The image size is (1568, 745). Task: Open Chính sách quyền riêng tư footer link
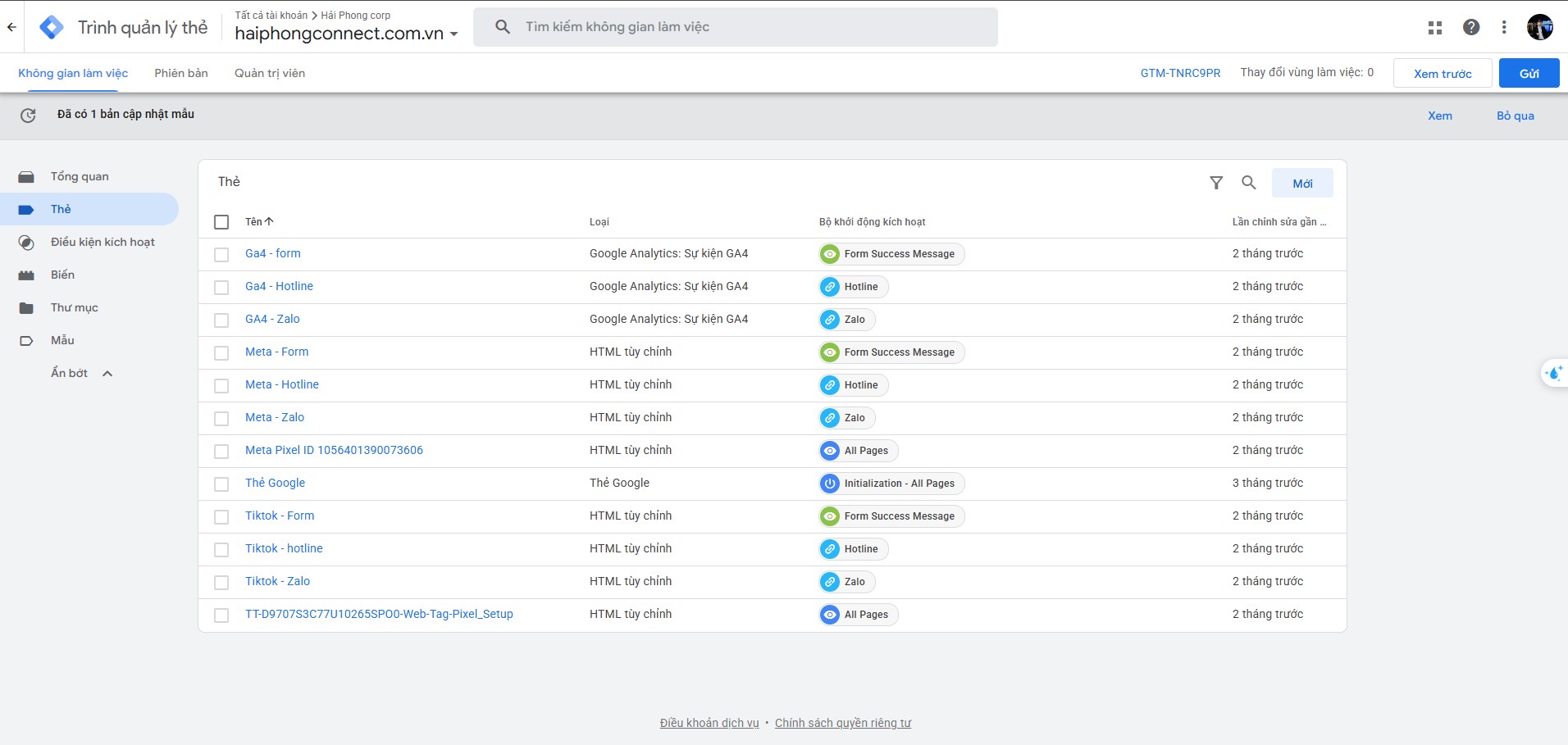843,723
